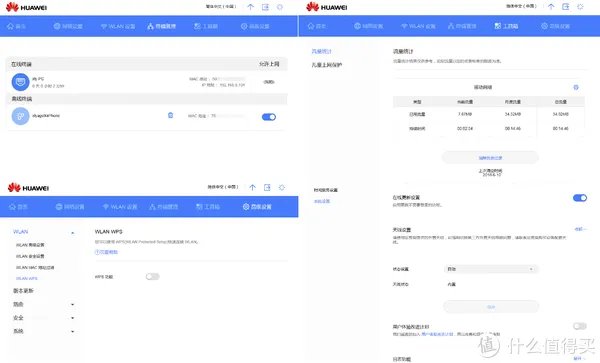
Task: Click the PC device icon under online terminals
Action: click(x=20, y=82)
